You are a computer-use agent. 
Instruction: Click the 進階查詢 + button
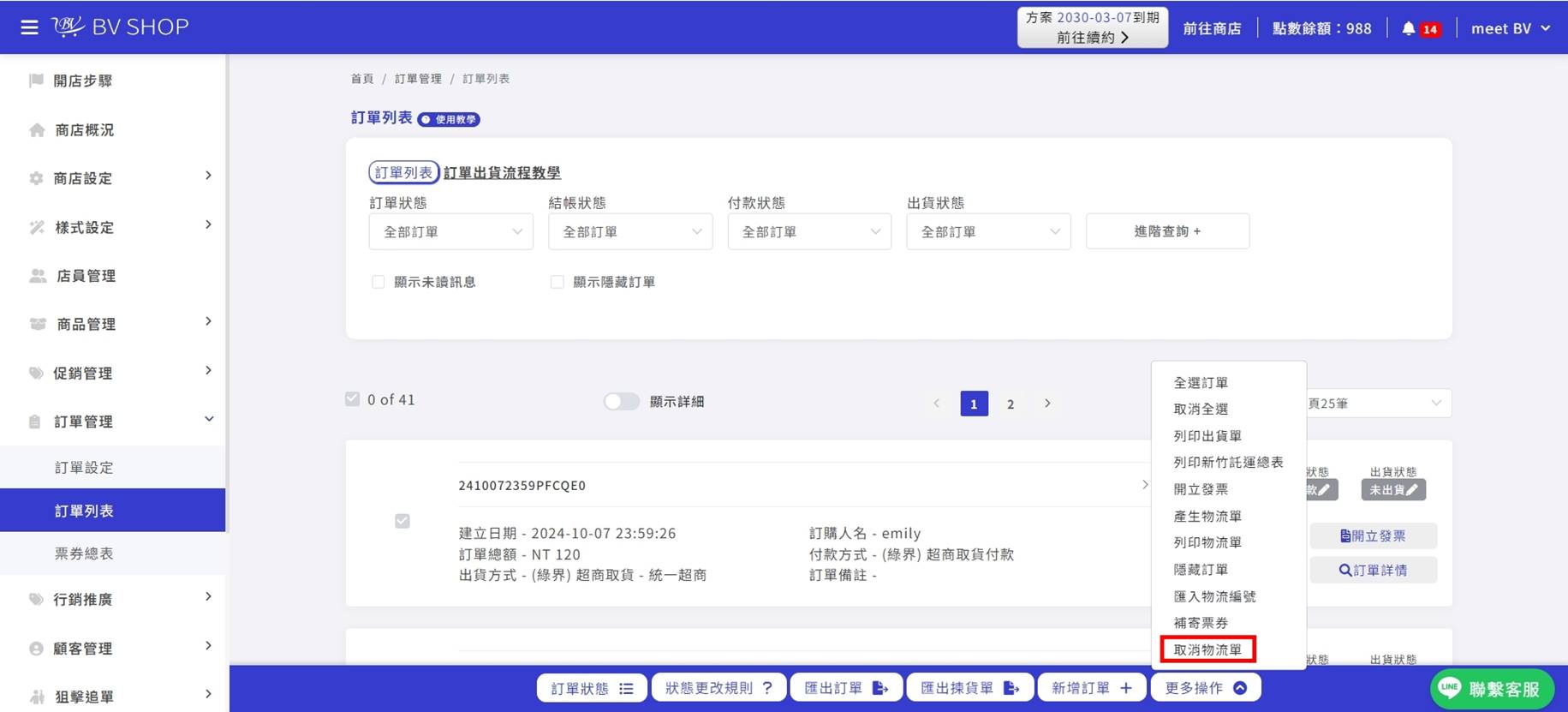tap(1167, 231)
